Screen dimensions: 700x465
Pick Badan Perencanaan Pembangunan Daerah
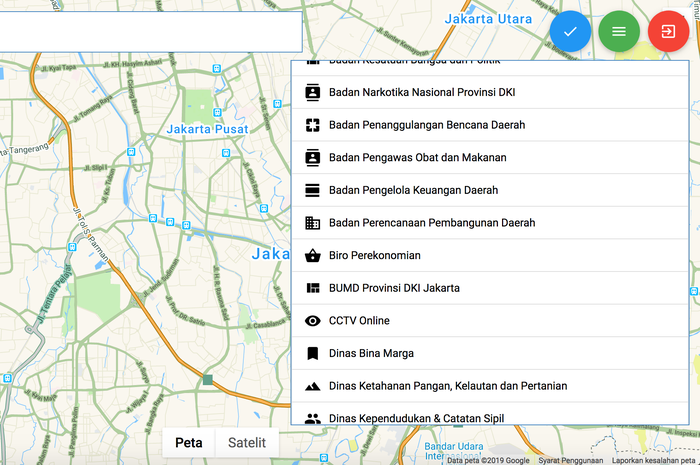click(490, 223)
